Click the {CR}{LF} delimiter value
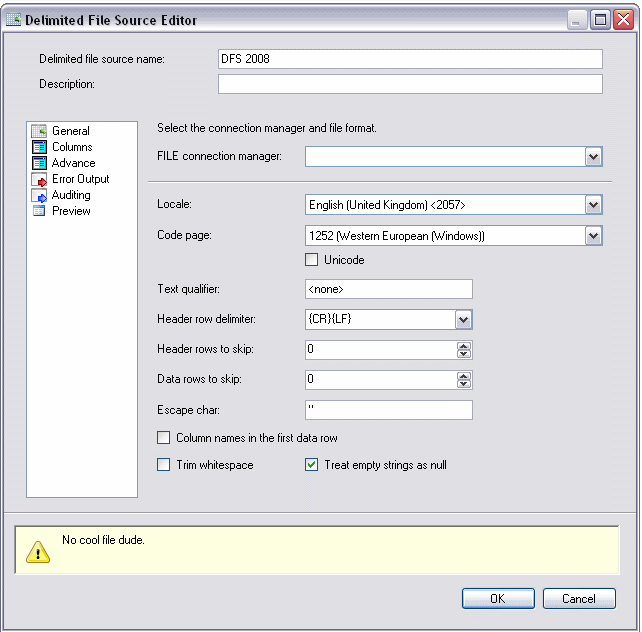Image resolution: width=642 pixels, height=632 pixels. coord(330,319)
